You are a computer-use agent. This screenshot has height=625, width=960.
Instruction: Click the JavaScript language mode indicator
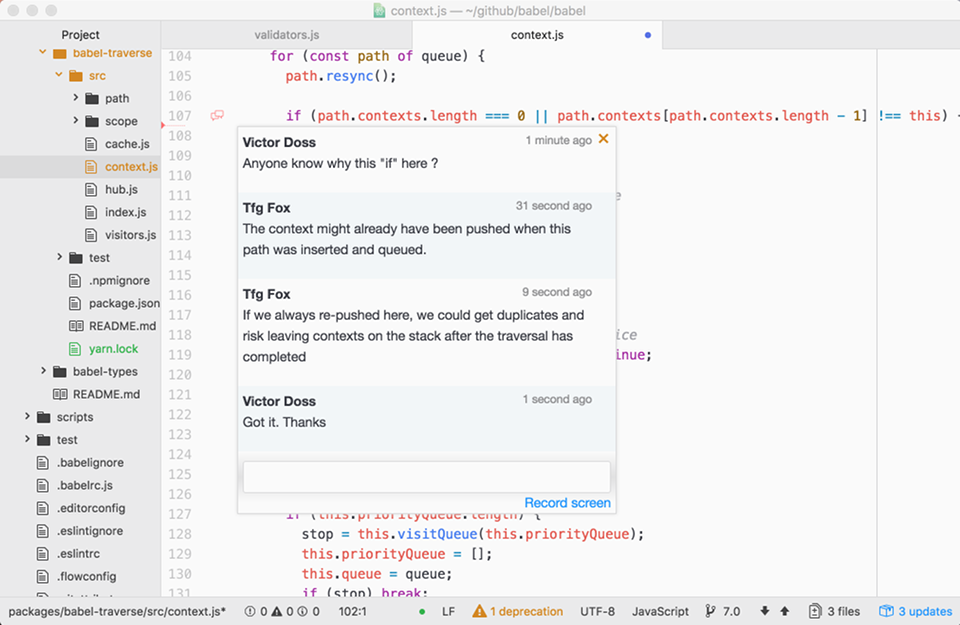pos(659,610)
